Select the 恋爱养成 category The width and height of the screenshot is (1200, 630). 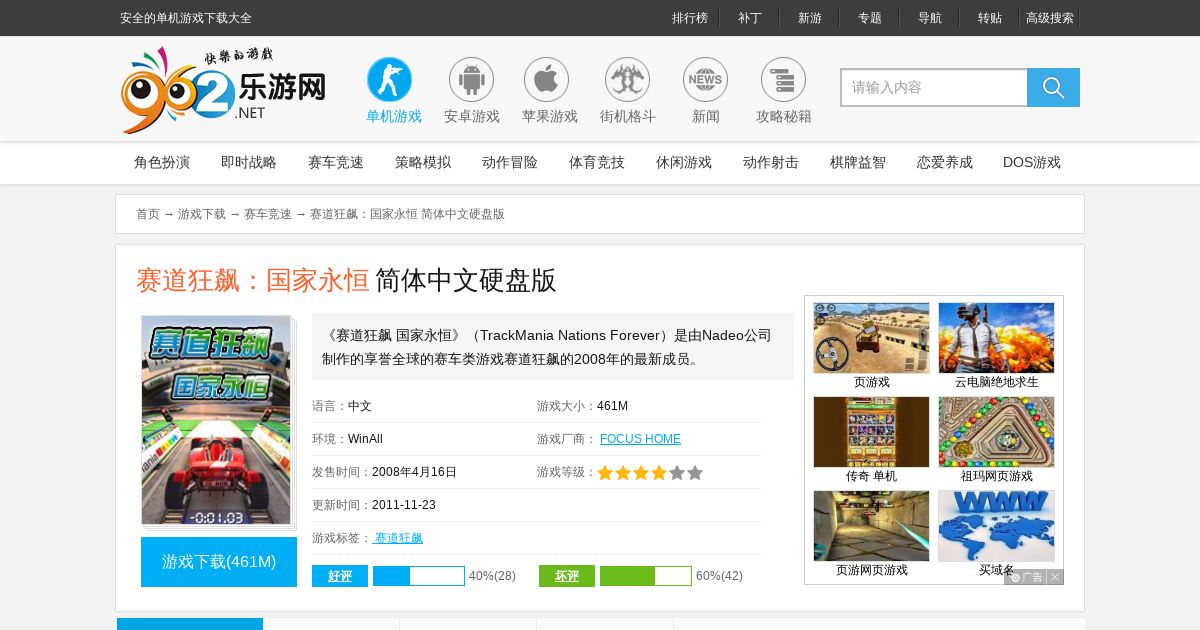pos(945,162)
